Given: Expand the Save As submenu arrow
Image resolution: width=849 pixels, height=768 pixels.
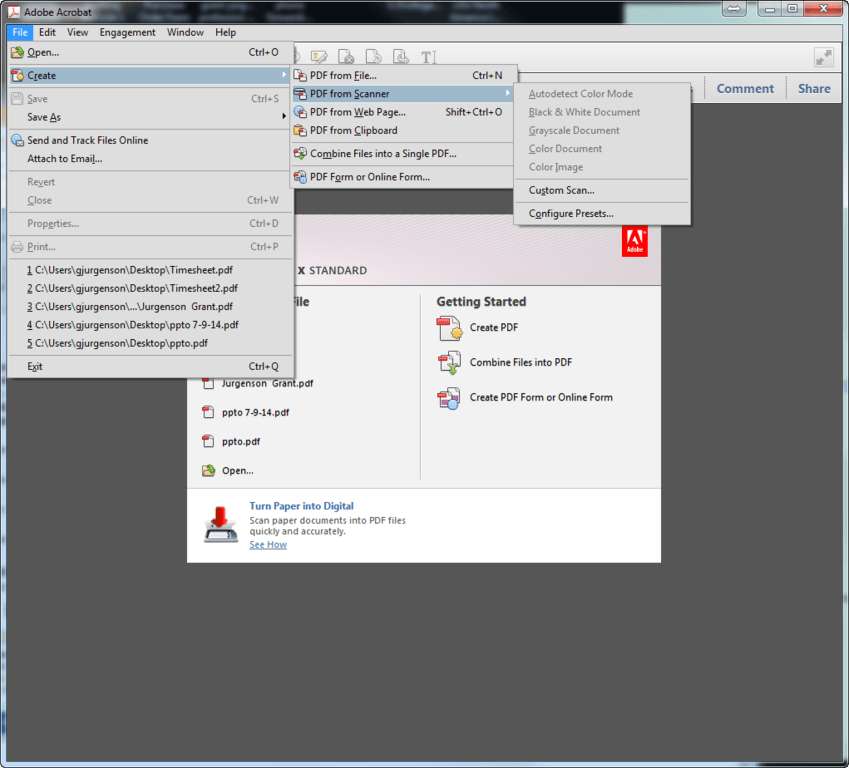Looking at the screenshot, I should click(284, 116).
